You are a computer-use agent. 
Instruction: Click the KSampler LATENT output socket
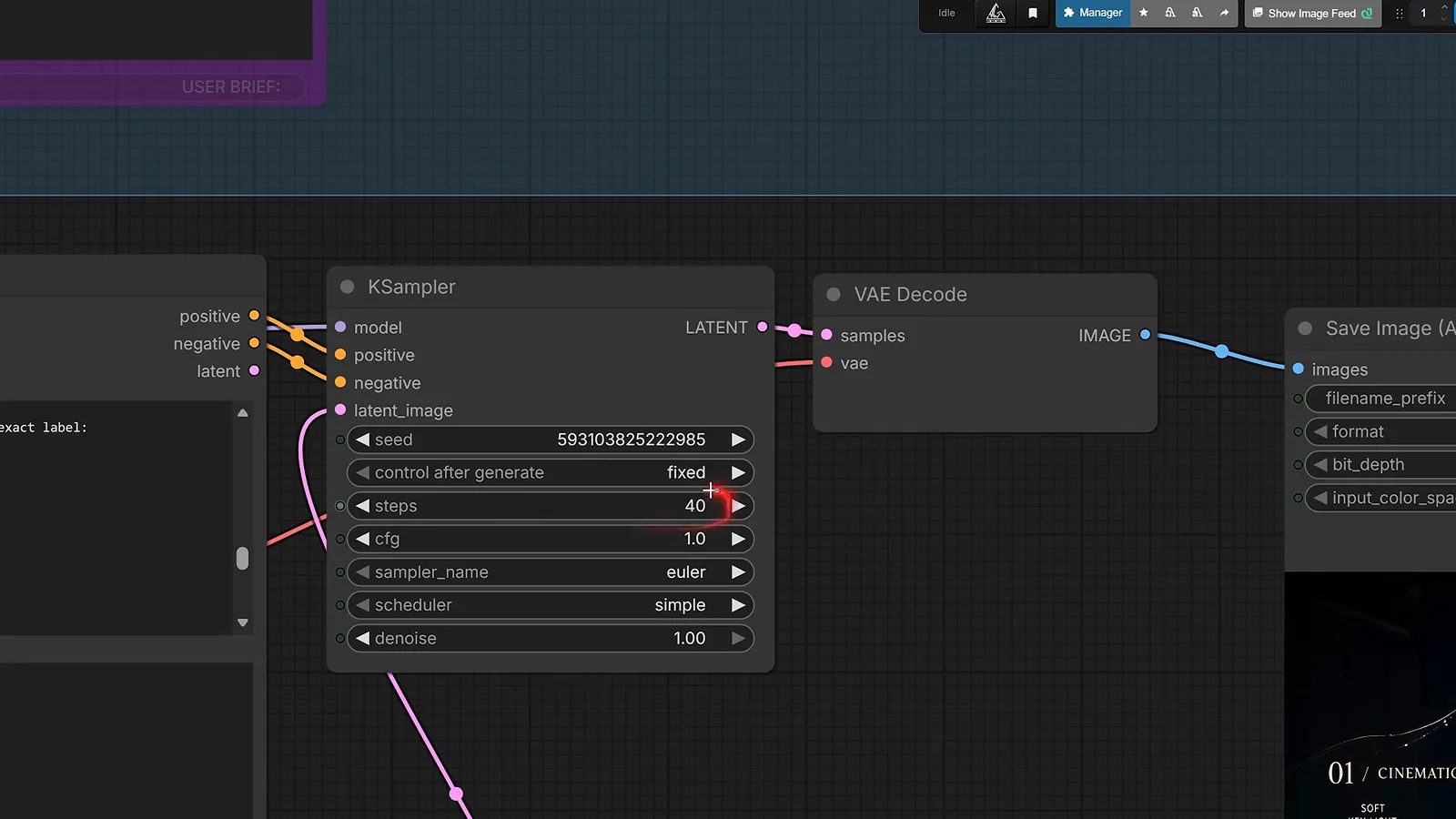tap(763, 327)
